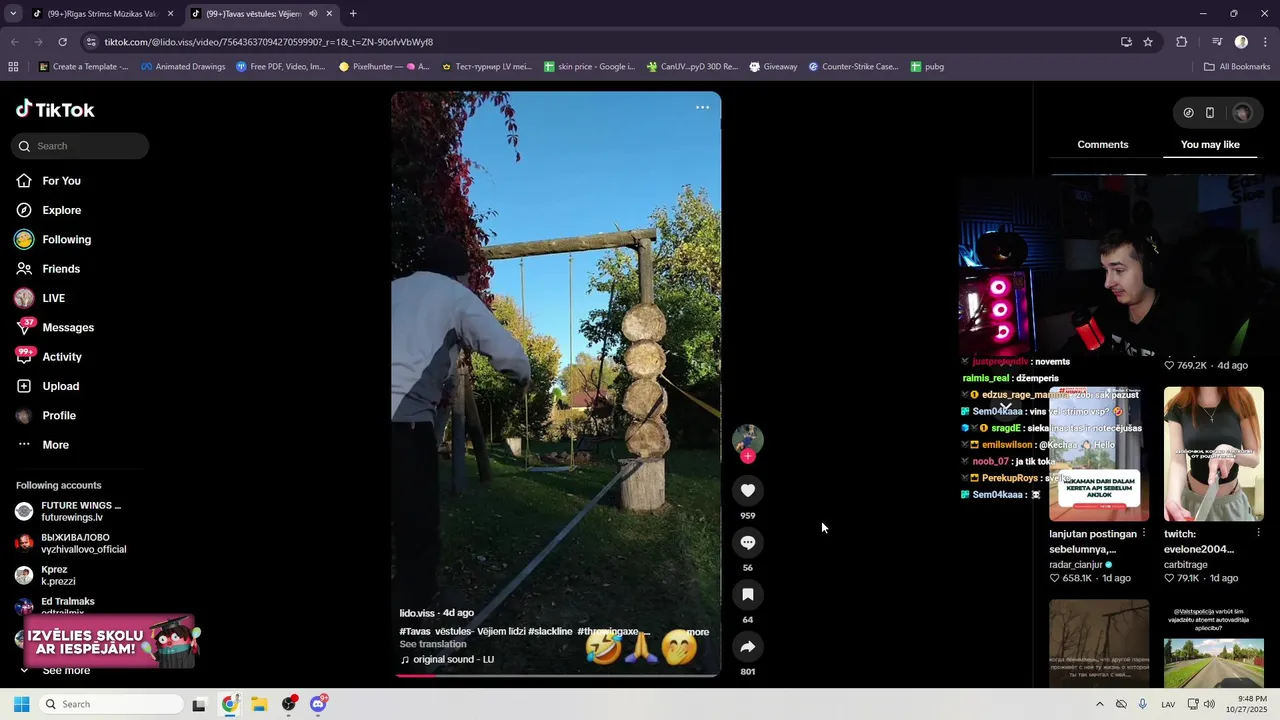Share the video with arrow icon
Image resolution: width=1280 pixels, height=720 pixels.
[747, 646]
